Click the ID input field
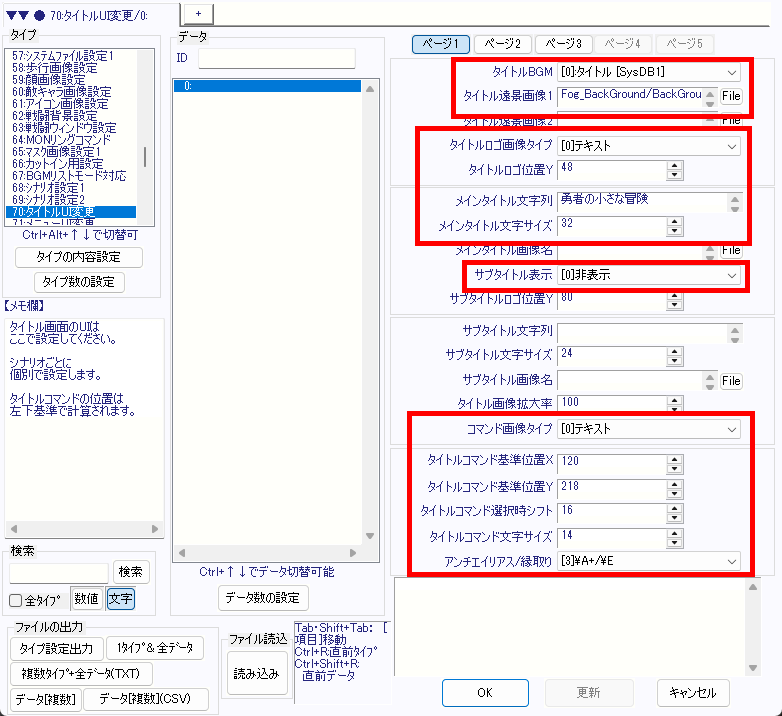 276,58
